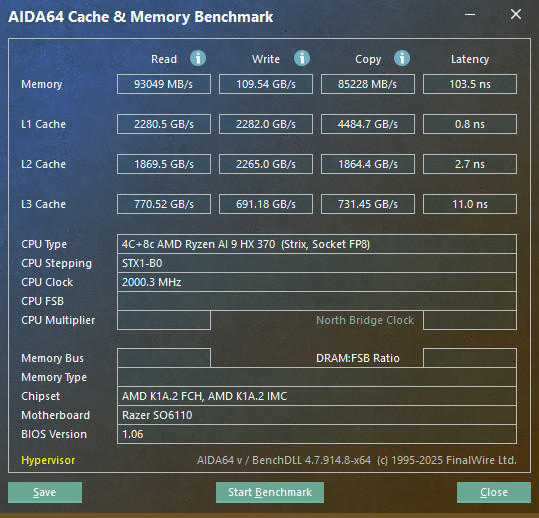Viewport: 539px width, 518px height.
Task: Click the Chipset AMD K1A.2 field
Action: (x=317, y=396)
